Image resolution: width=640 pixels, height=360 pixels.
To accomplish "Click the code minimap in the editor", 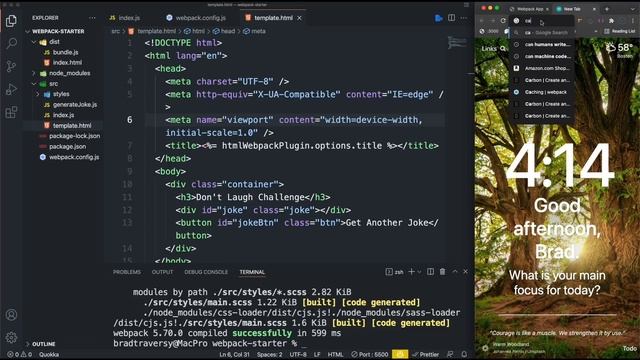I will tap(457, 42).
